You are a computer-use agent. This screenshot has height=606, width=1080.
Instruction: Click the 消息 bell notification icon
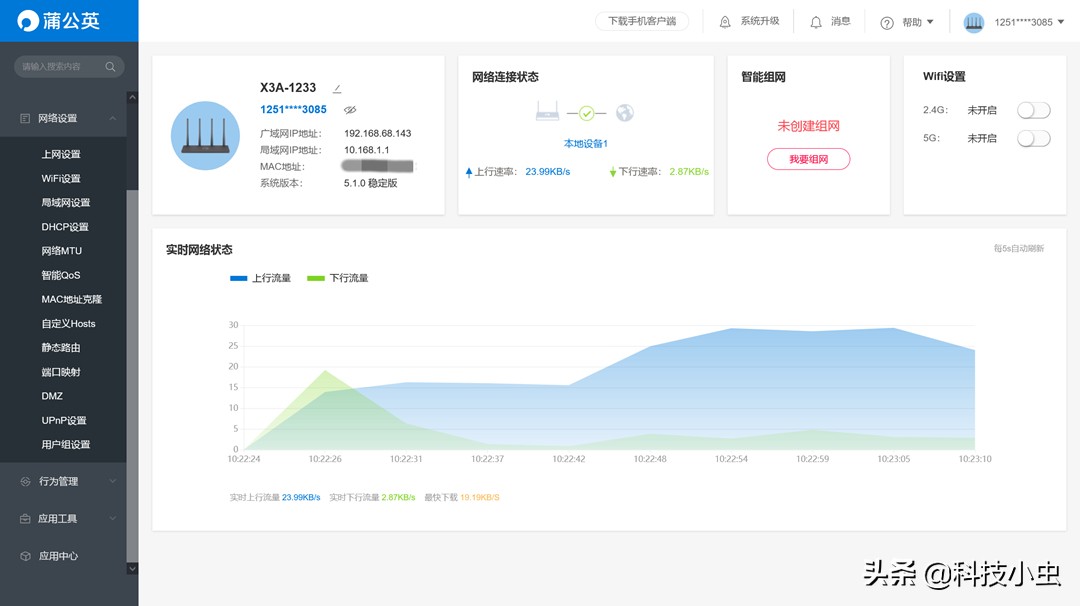pos(816,22)
